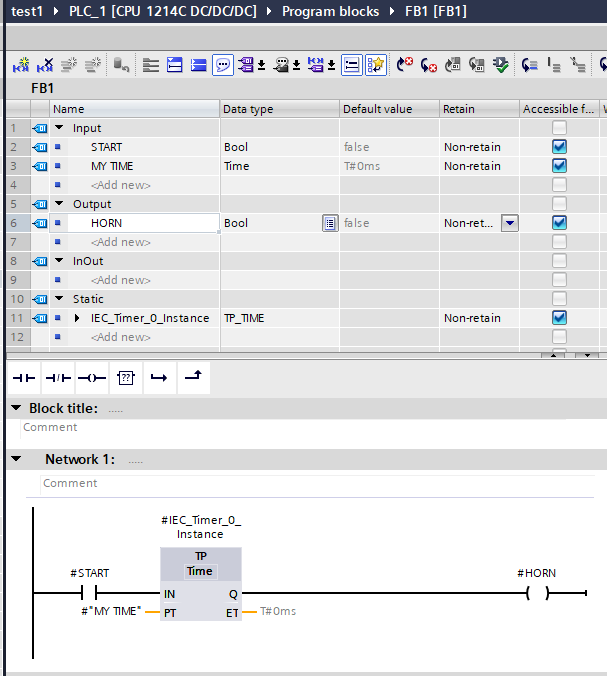Open dropdown arrow beside tag information icon
This screenshot has height=676, width=607.
coord(297,65)
